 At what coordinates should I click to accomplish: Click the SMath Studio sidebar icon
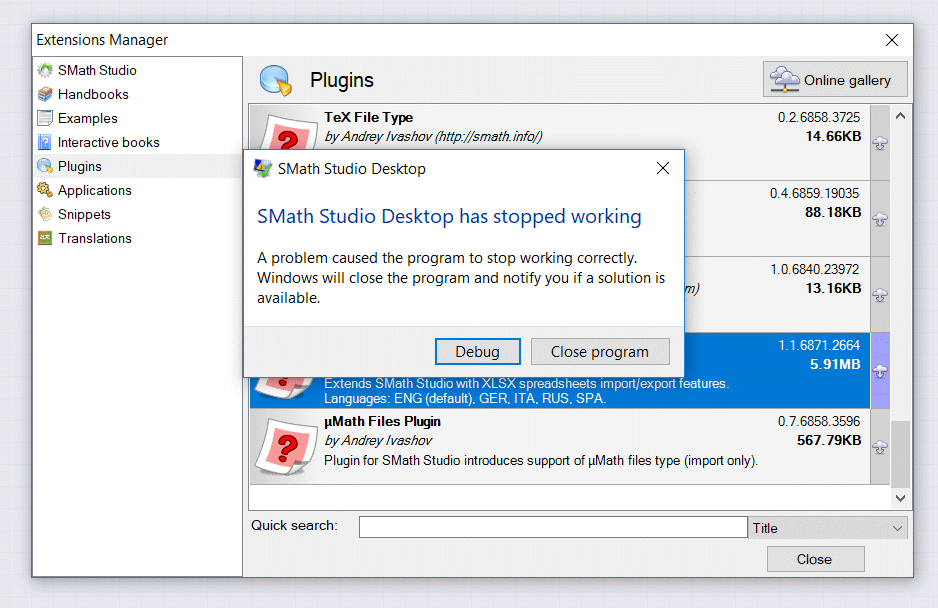(x=45, y=71)
